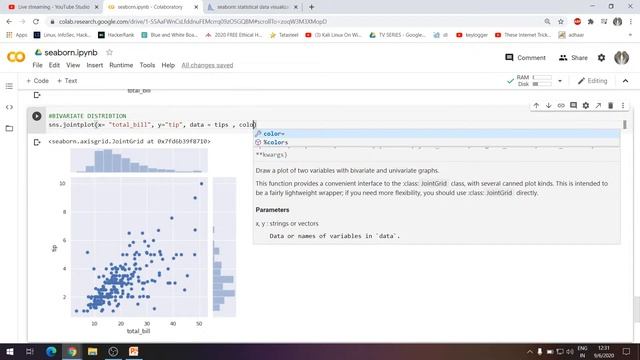Screen dimensions: 640x360
Task: Click the HackerRank bookmark
Action: [116, 35]
